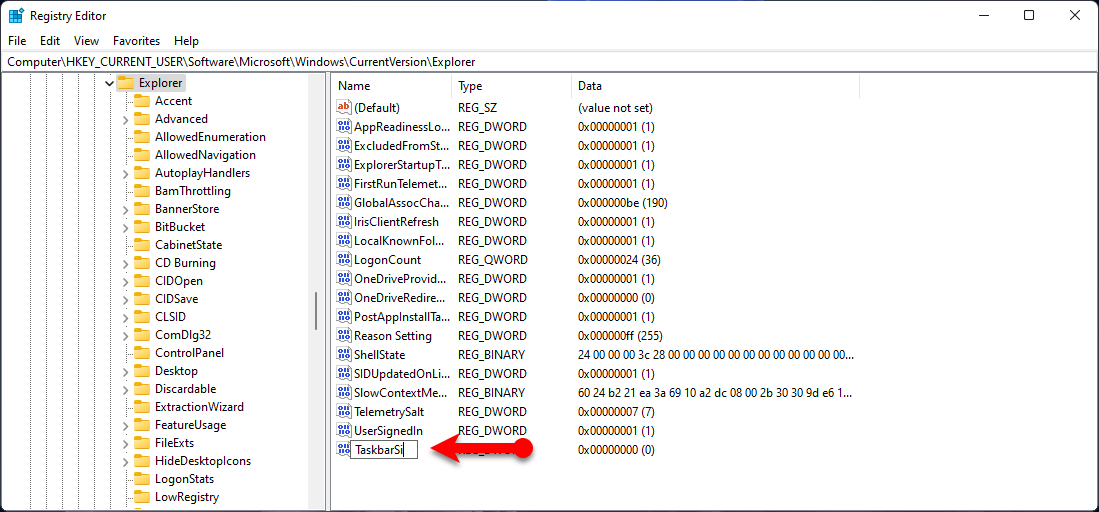Open the Help menu
Image resolution: width=1099 pixels, height=512 pixels.
186,41
